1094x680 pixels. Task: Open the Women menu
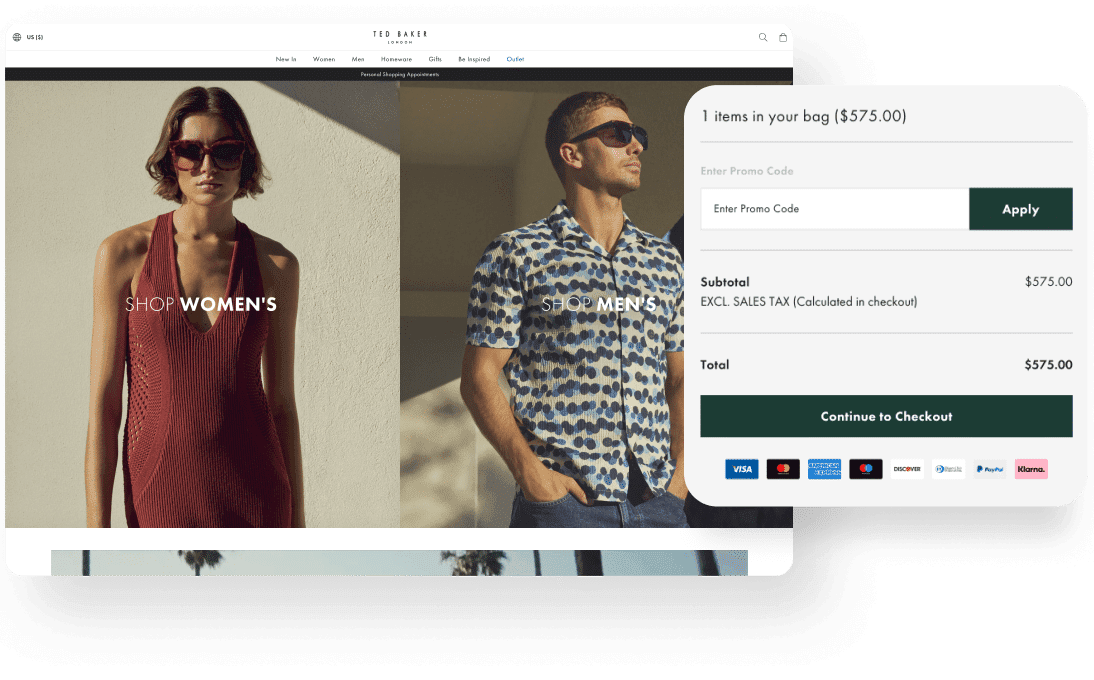324,59
